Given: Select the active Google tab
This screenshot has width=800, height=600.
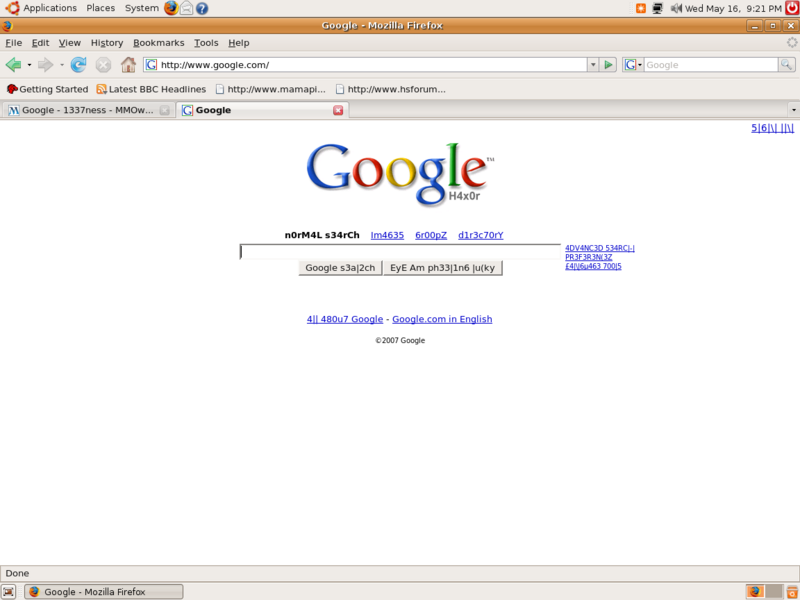Looking at the screenshot, I should pyautogui.click(x=263, y=110).
